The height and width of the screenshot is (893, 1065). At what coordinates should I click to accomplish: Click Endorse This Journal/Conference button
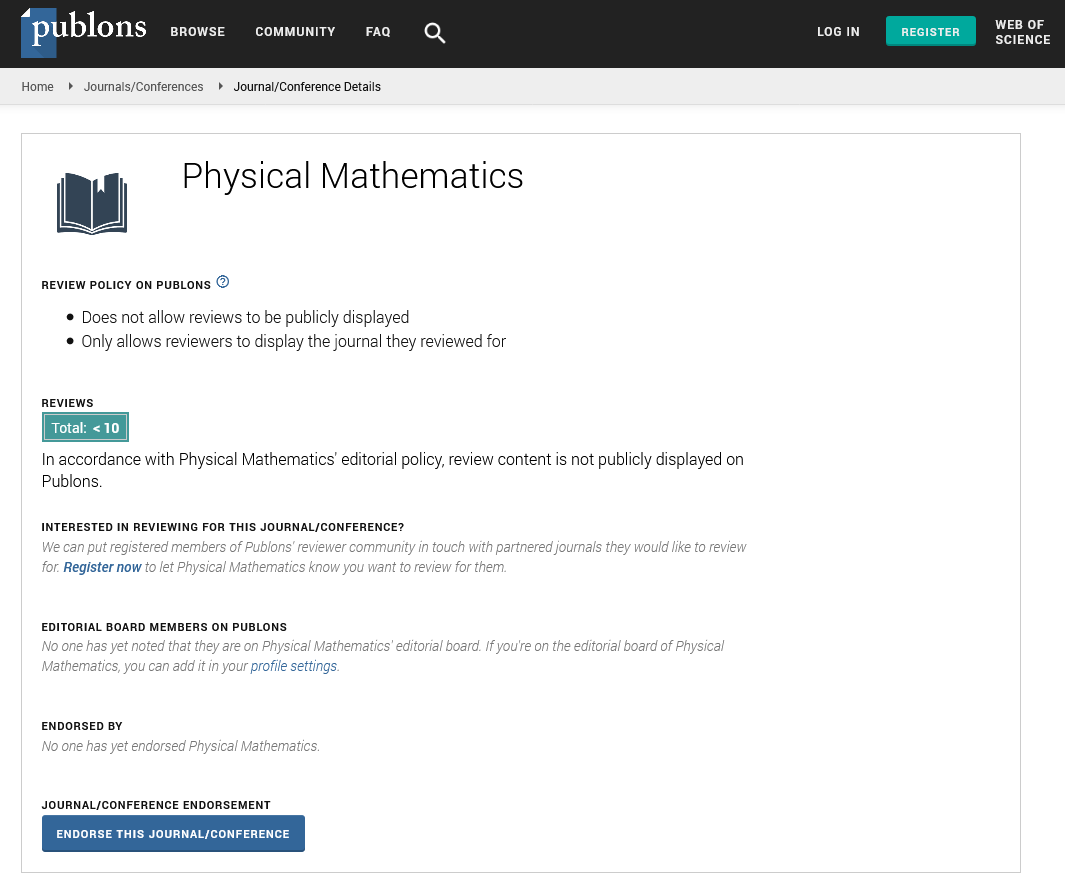173,833
